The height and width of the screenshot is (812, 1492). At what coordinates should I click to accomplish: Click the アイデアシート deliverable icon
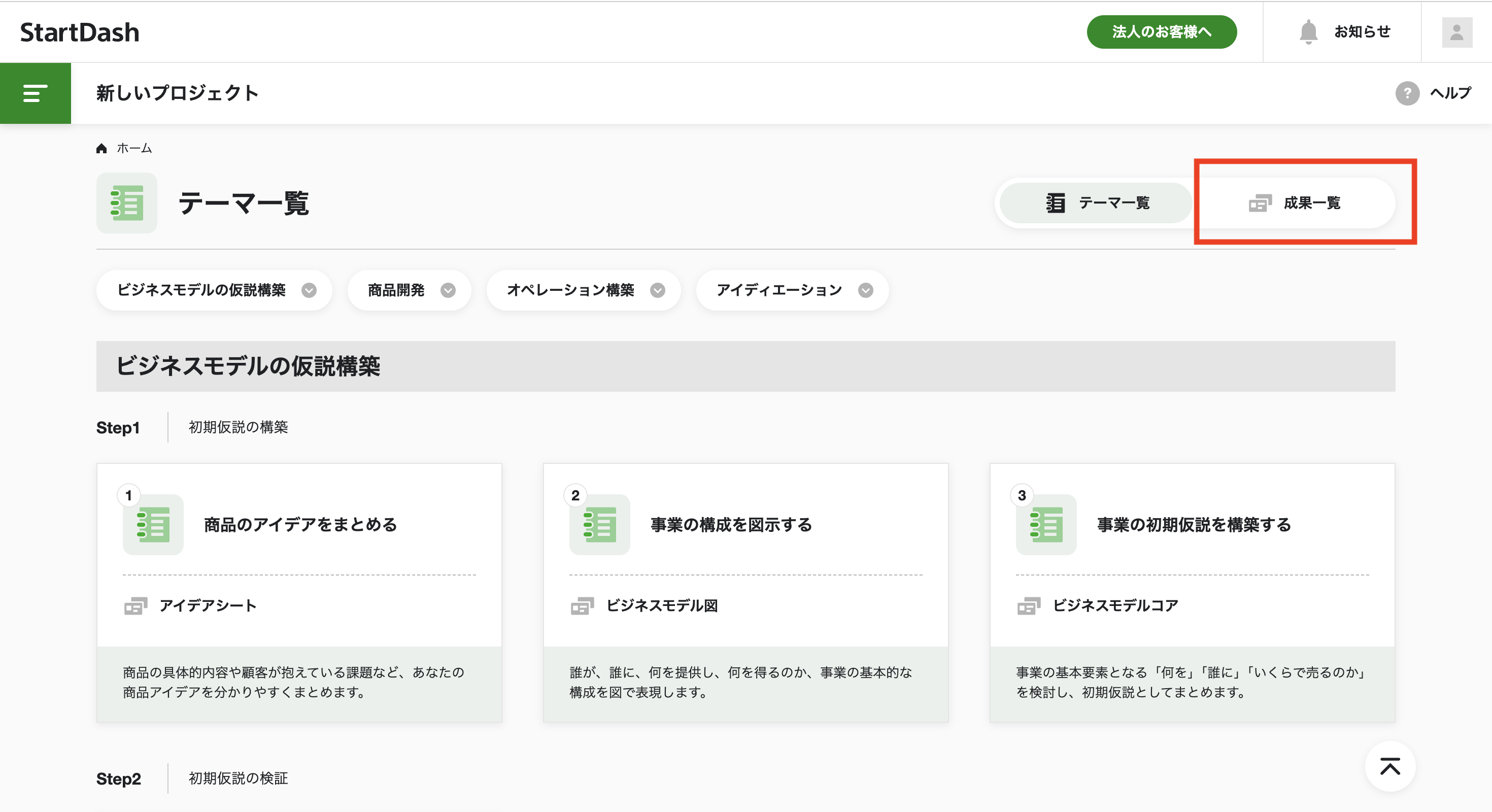(135, 606)
